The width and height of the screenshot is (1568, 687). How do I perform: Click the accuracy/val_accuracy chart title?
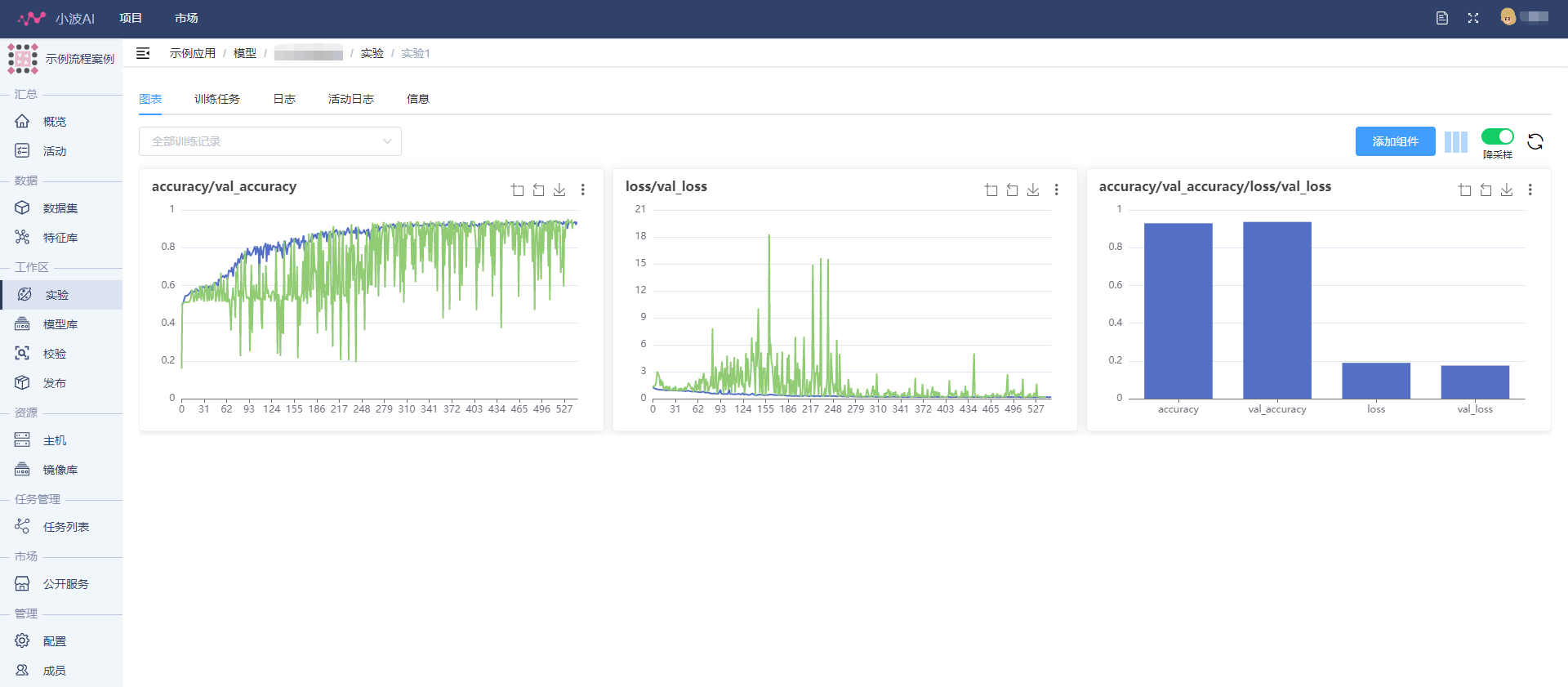click(x=224, y=186)
